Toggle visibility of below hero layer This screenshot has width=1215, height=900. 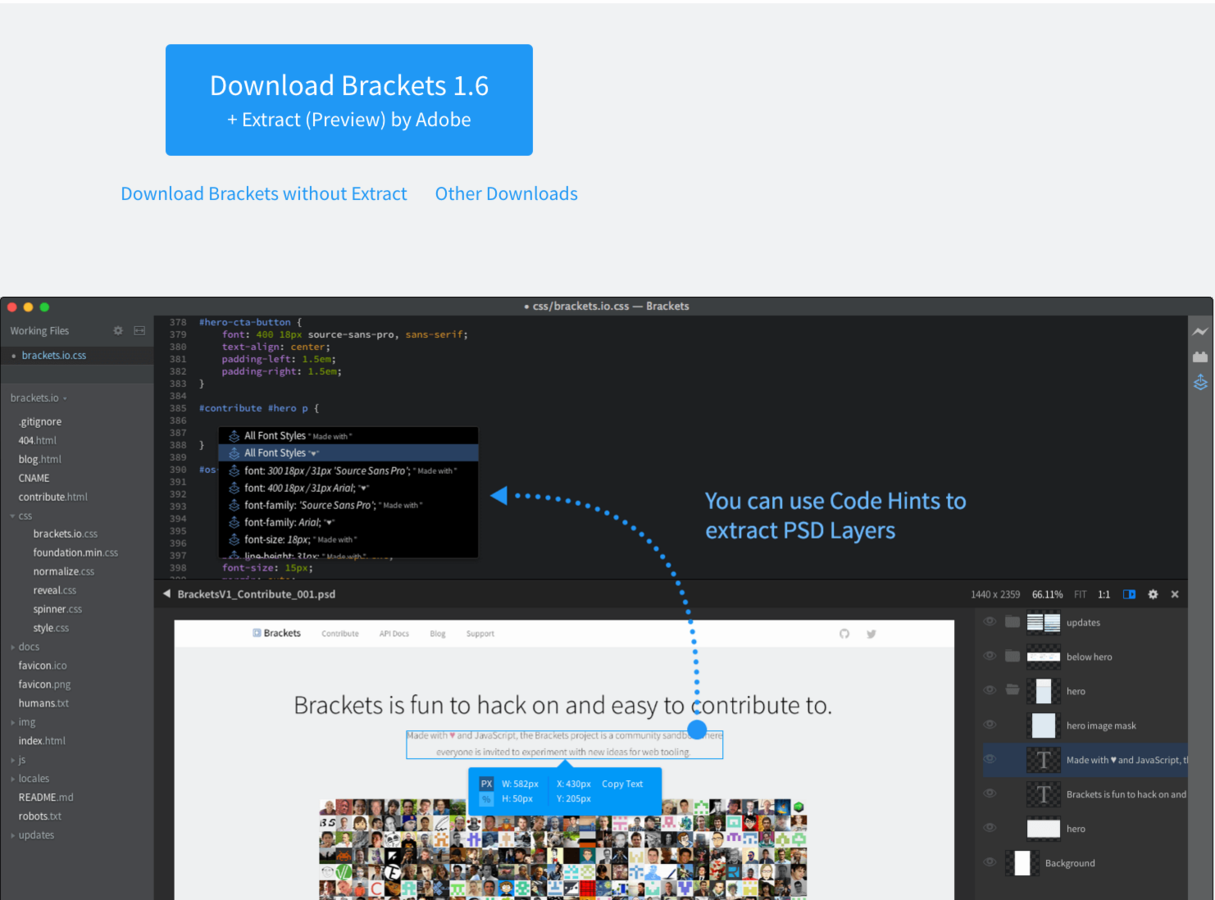(990, 656)
